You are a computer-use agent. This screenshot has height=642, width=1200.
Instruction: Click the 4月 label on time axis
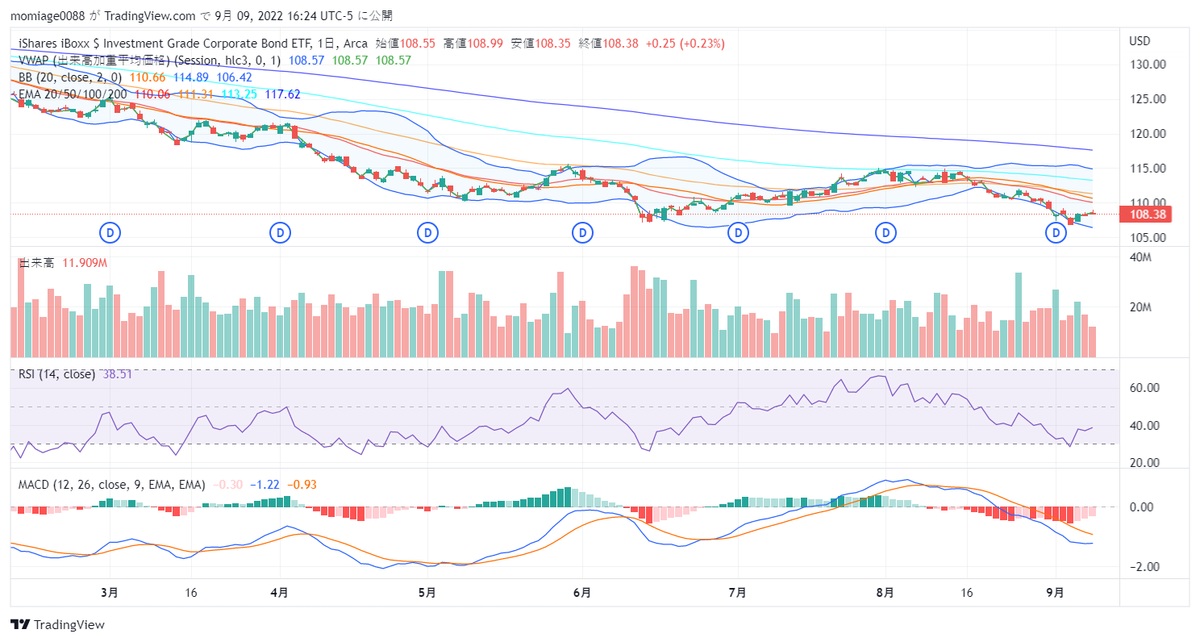pos(280,592)
